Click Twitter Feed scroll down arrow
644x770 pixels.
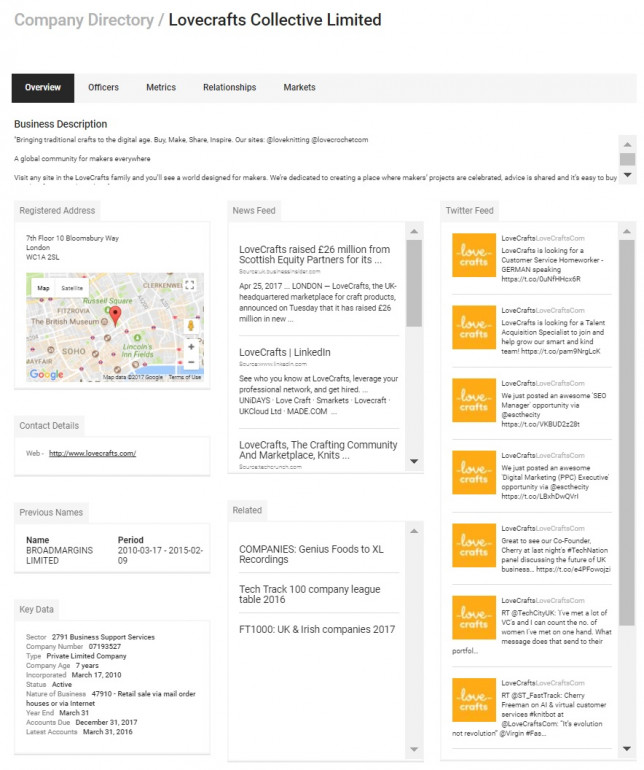[x=627, y=748]
